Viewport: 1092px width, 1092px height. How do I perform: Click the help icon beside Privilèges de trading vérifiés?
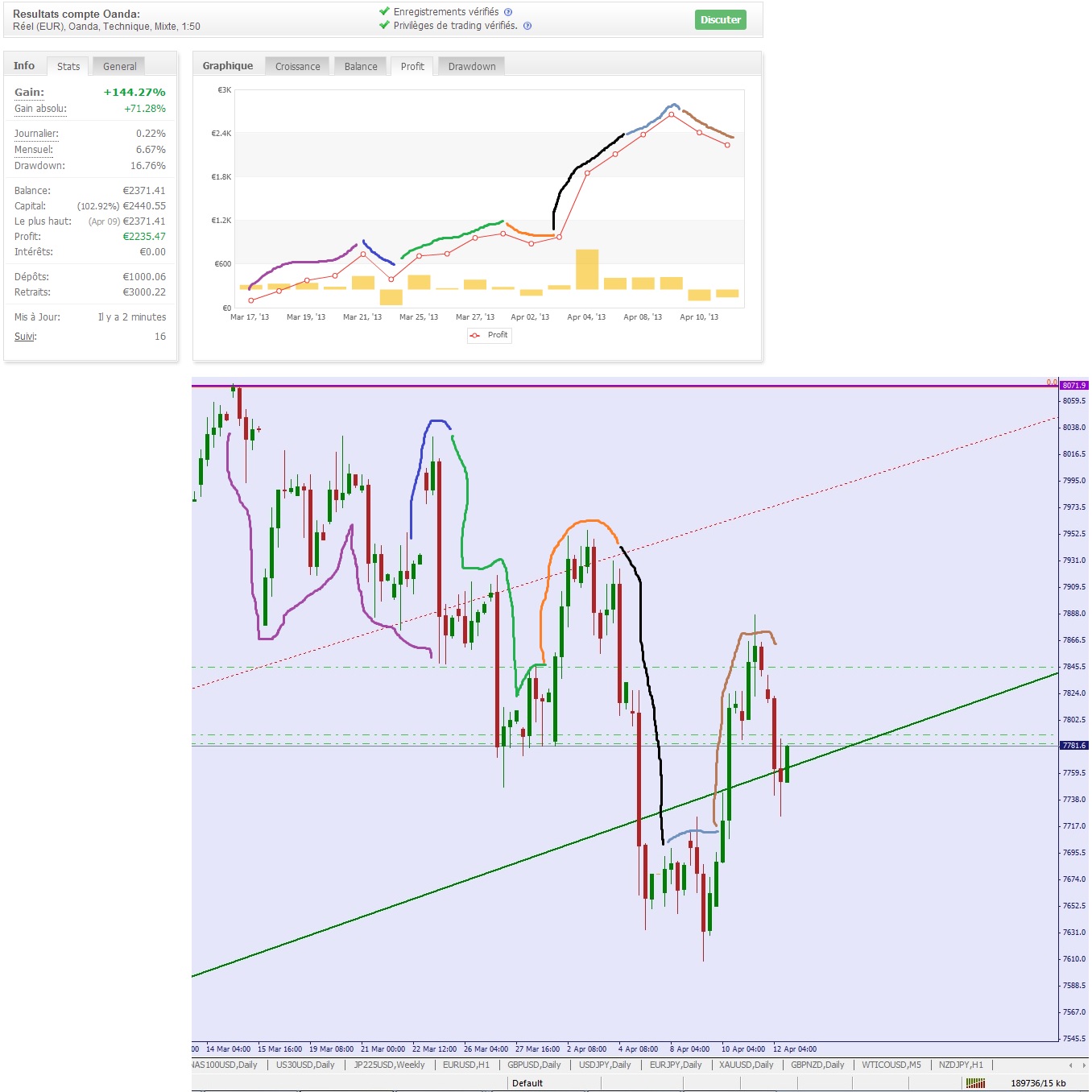coord(527,26)
